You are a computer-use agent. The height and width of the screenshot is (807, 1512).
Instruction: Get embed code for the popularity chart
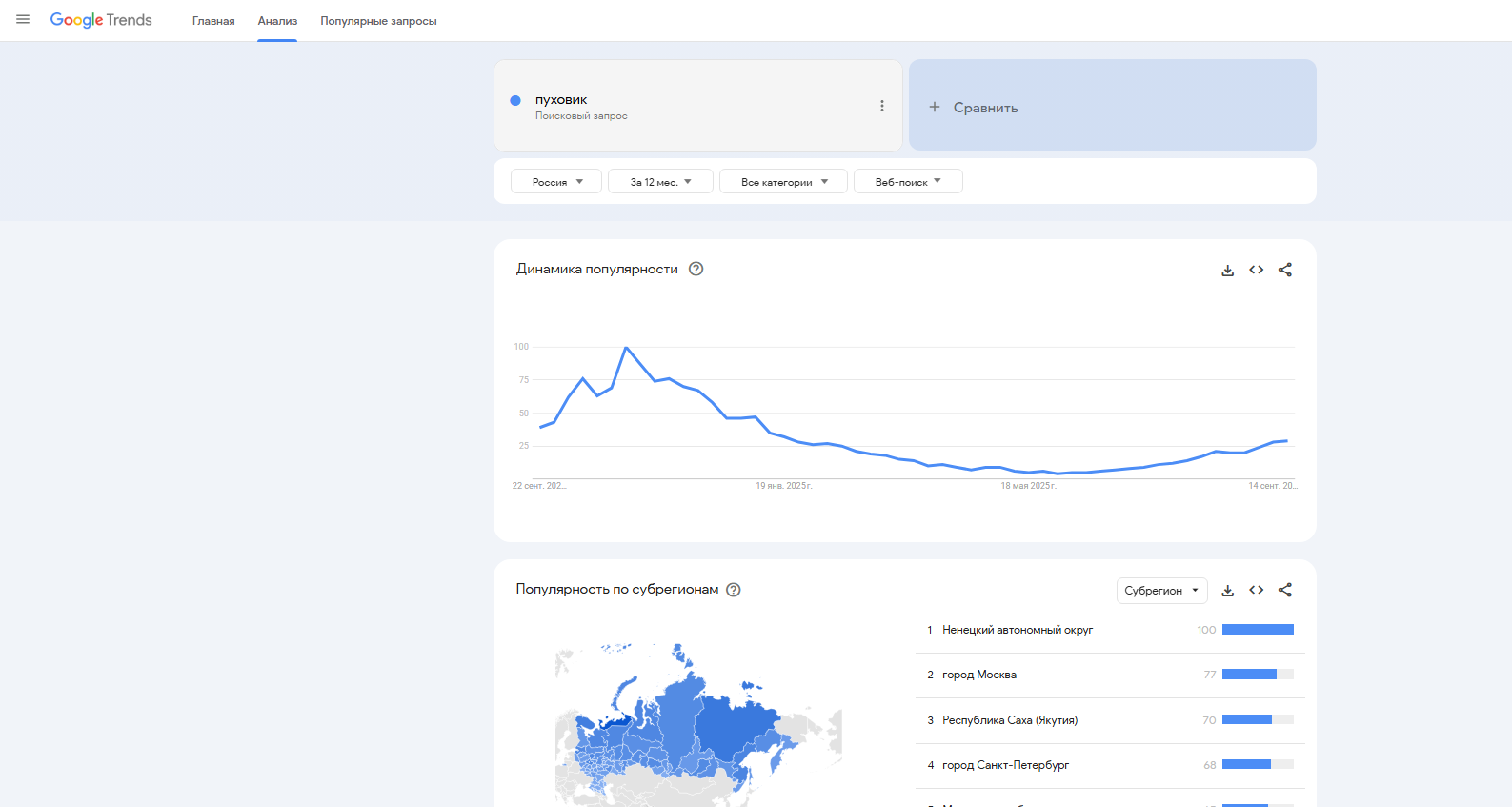(x=1256, y=271)
